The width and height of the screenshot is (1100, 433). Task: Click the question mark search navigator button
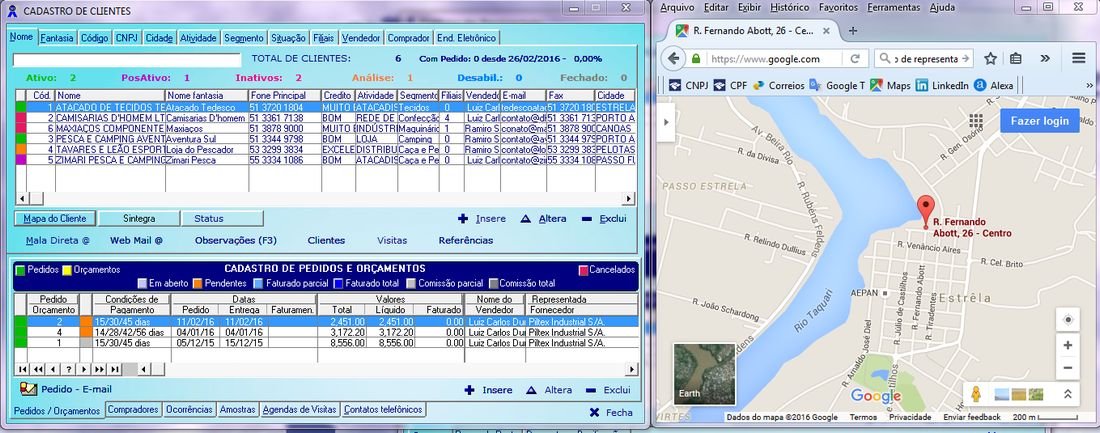click(x=69, y=369)
